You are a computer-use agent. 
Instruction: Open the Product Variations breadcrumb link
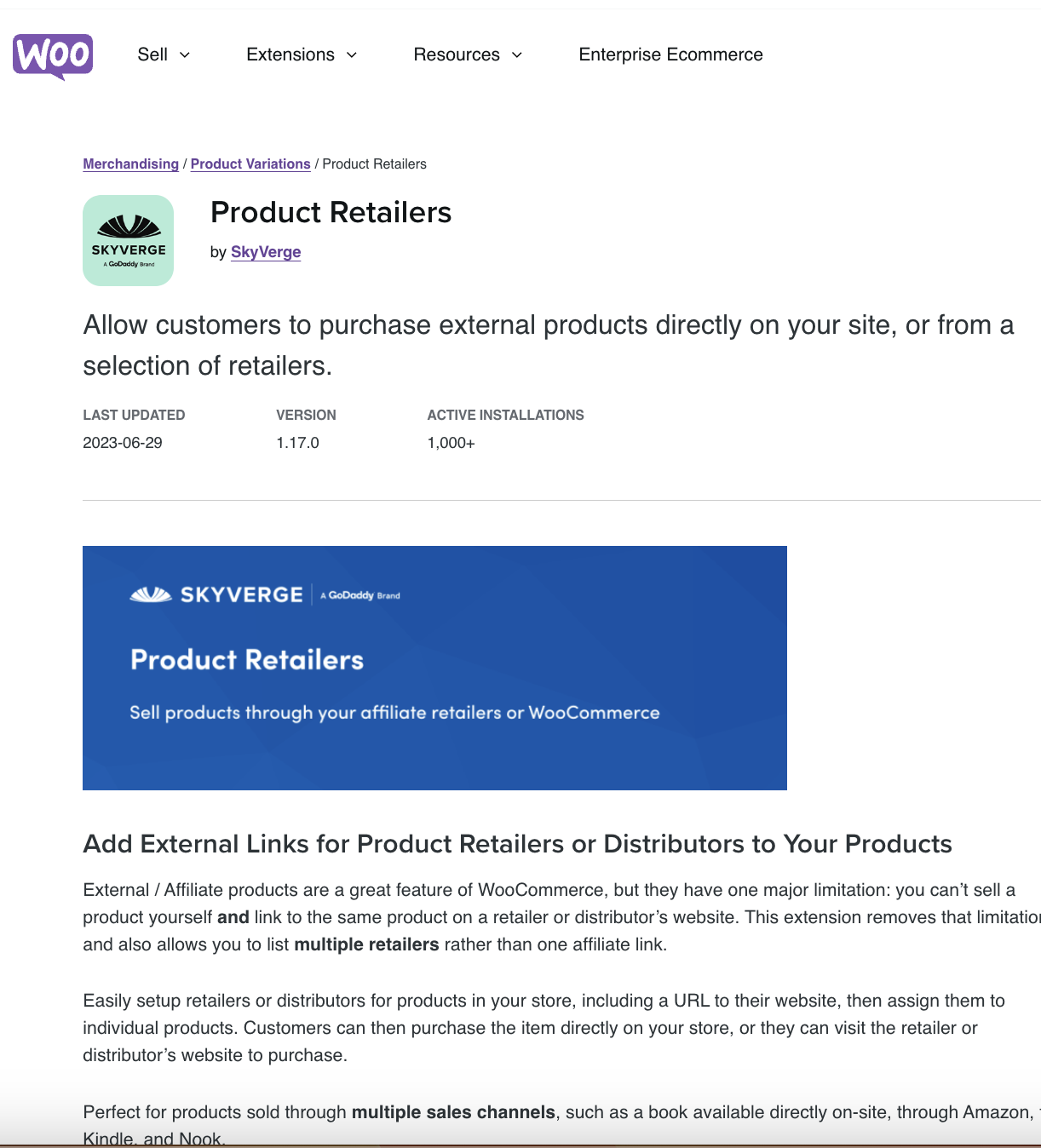250,164
